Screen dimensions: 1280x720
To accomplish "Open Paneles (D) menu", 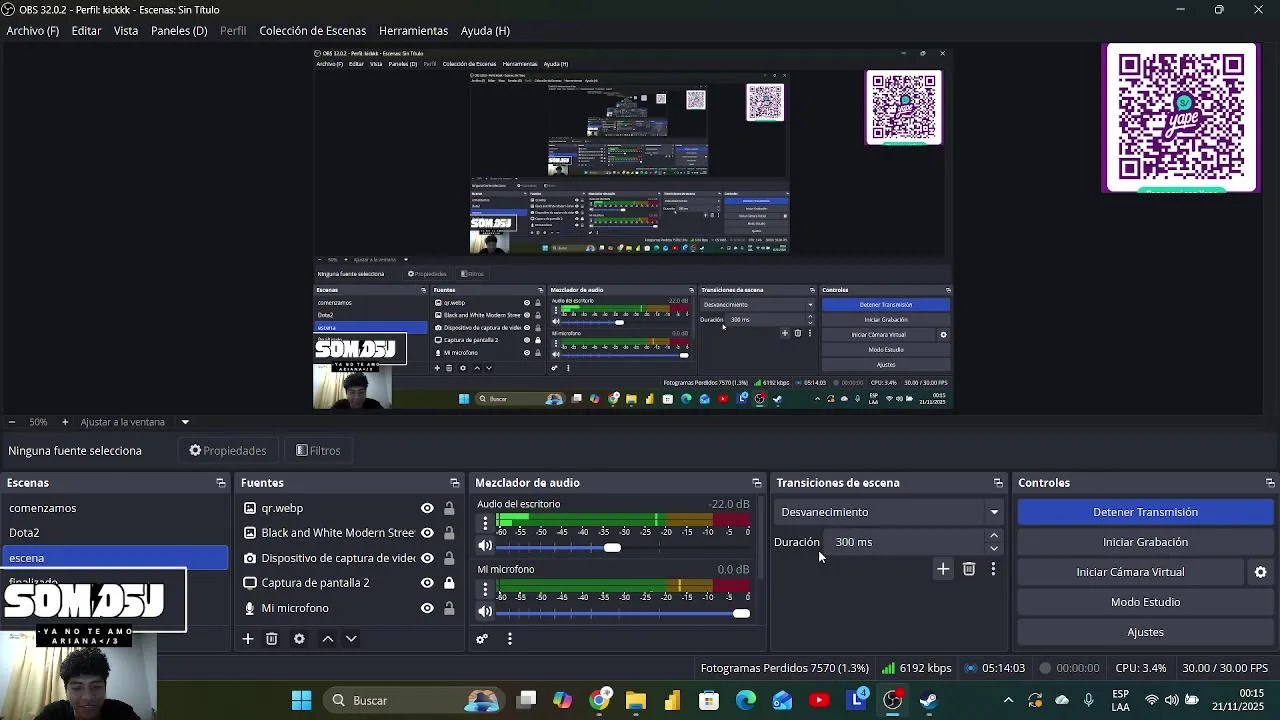I will point(179,31).
